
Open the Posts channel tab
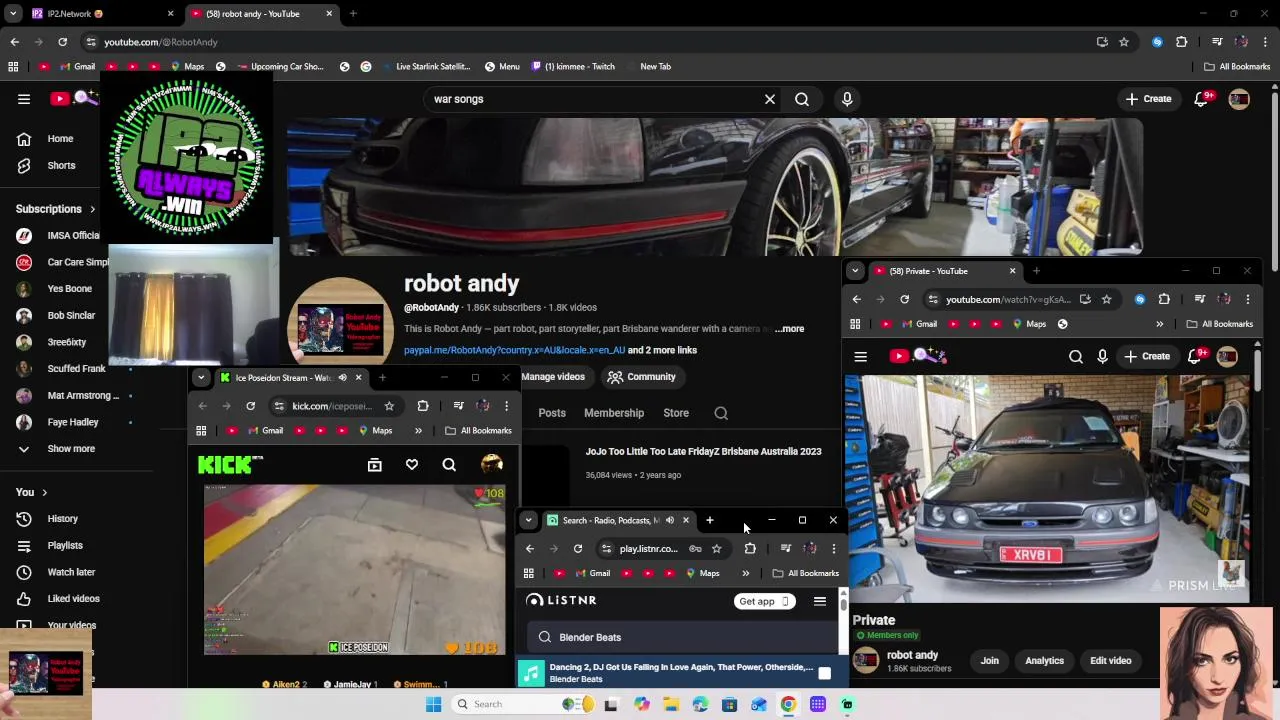click(x=552, y=413)
